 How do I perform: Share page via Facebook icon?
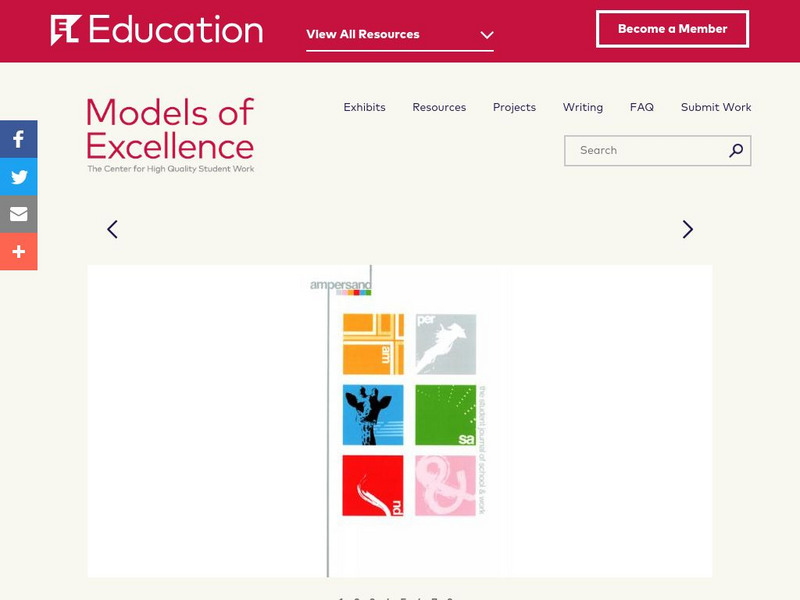pos(18,140)
